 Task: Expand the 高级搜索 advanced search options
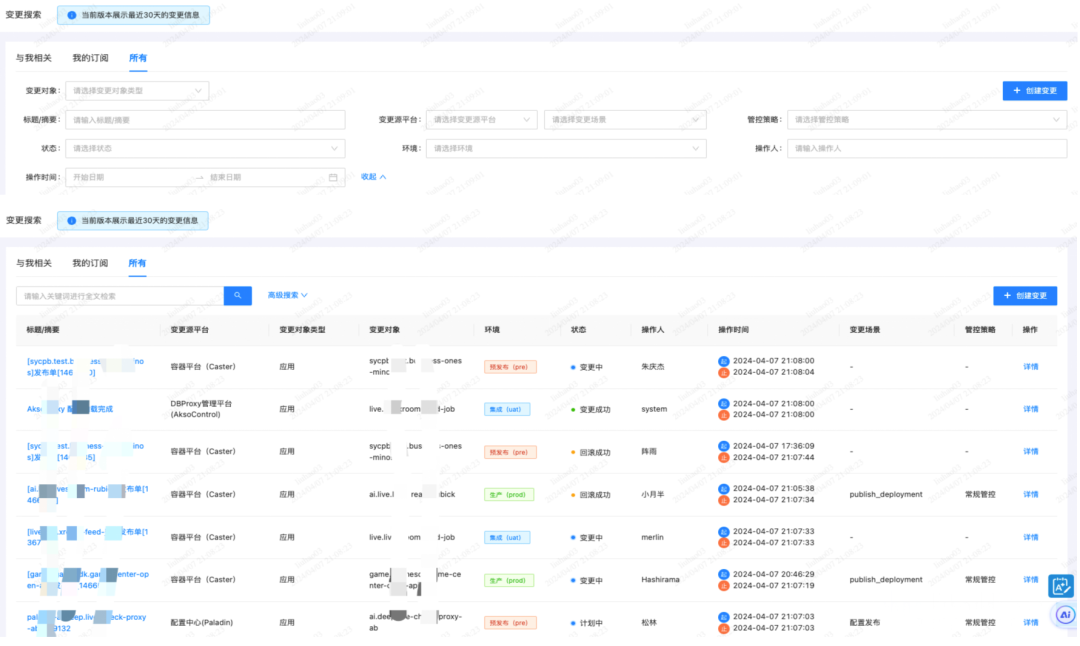(x=287, y=295)
